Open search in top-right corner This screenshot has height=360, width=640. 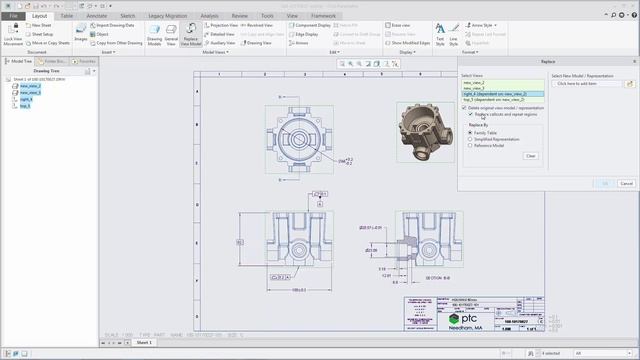pyautogui.click(x=613, y=15)
